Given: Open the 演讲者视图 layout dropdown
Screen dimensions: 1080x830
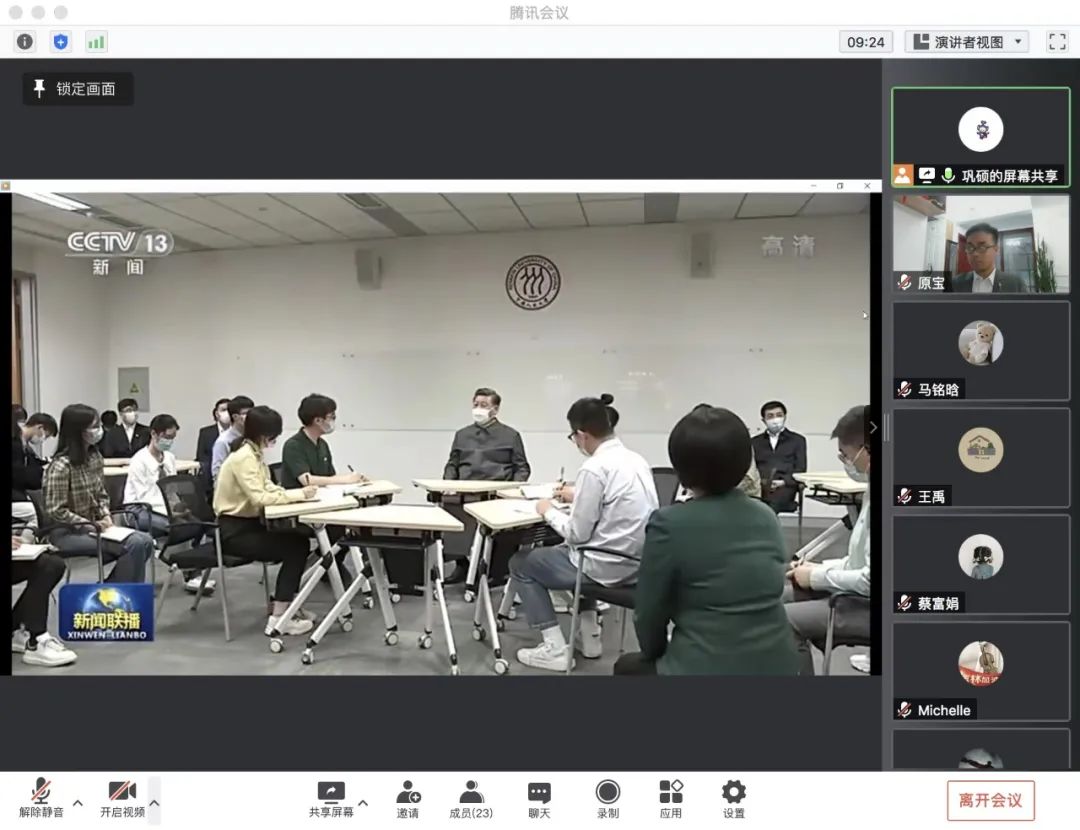Looking at the screenshot, I should click(x=967, y=42).
